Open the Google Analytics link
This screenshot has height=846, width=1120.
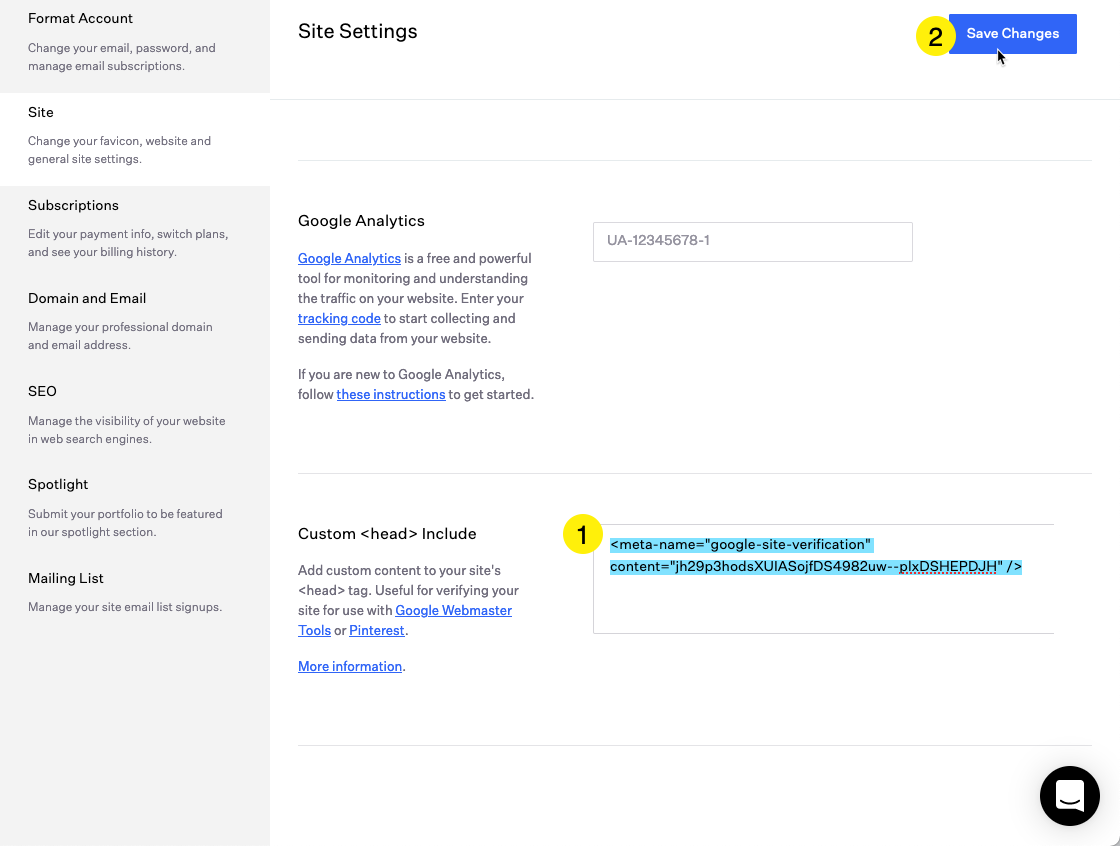(x=349, y=258)
